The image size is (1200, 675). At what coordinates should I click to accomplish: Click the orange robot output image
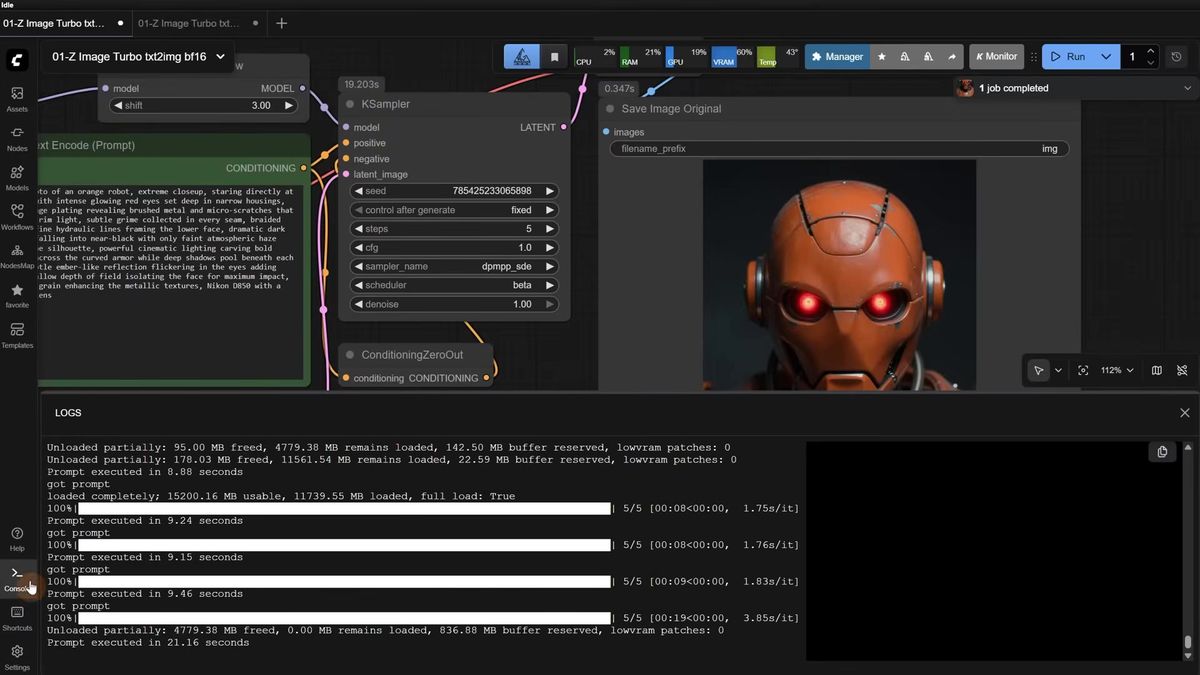click(838, 275)
